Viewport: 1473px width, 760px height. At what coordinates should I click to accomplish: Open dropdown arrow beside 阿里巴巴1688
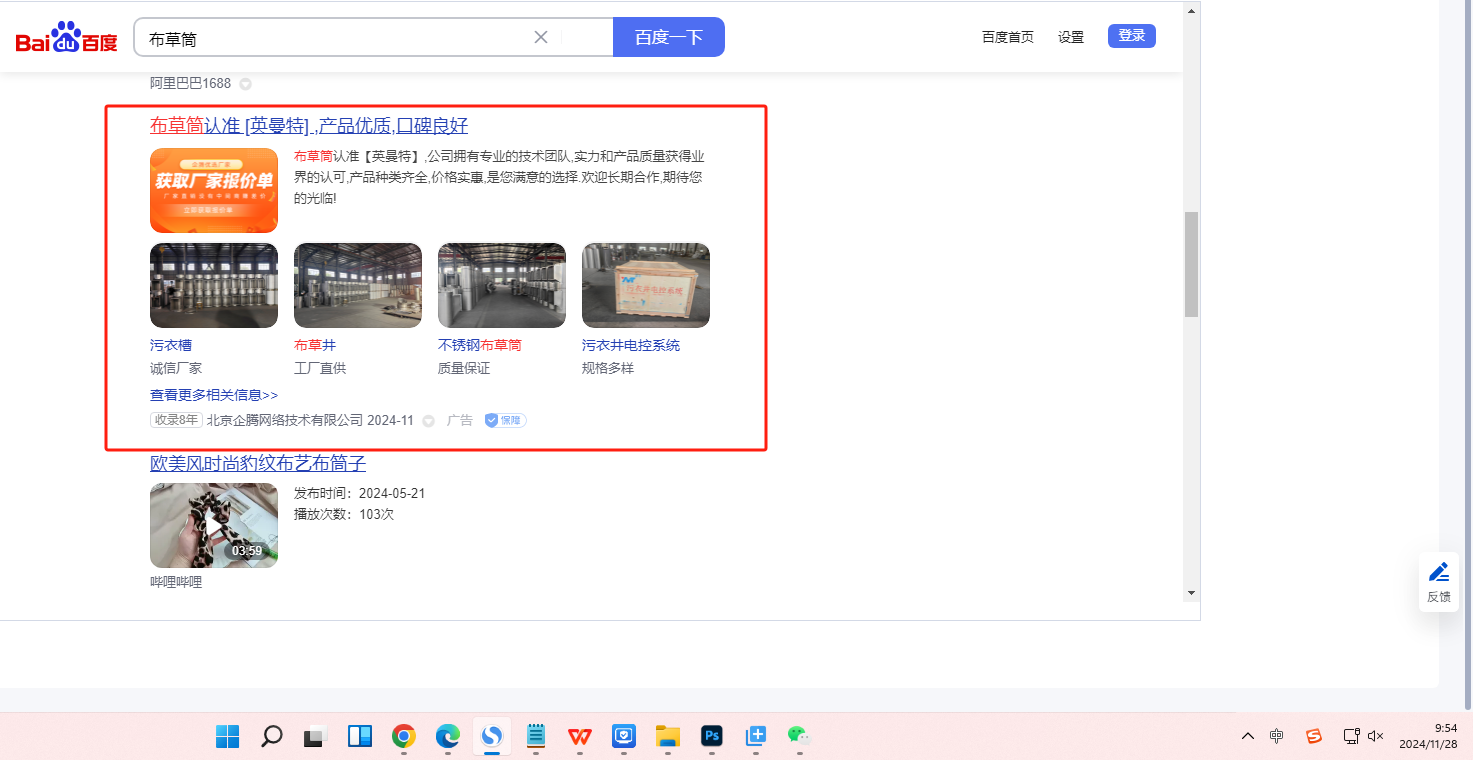tap(245, 84)
